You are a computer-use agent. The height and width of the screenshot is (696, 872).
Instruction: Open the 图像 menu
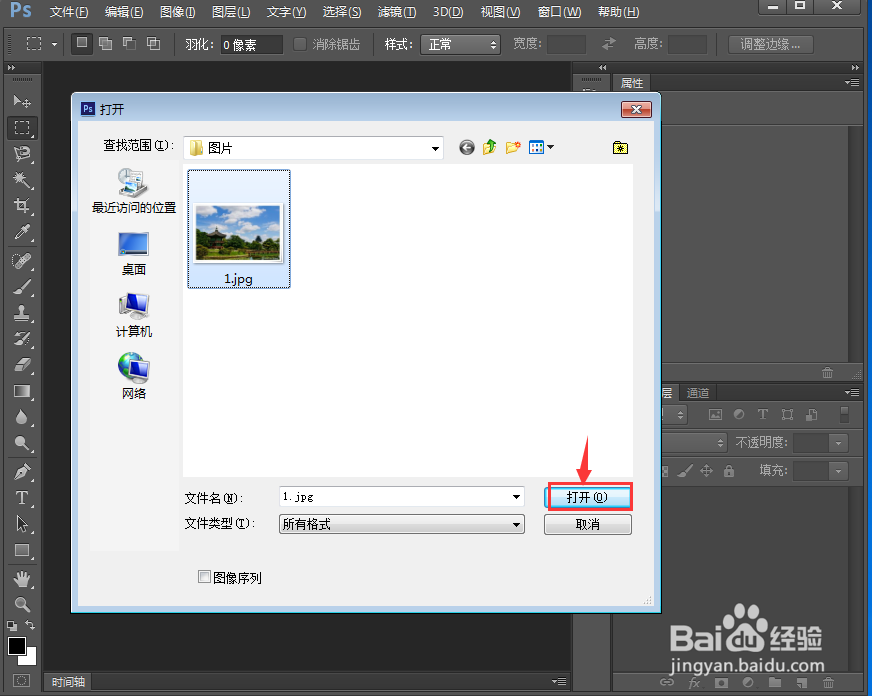(177, 12)
